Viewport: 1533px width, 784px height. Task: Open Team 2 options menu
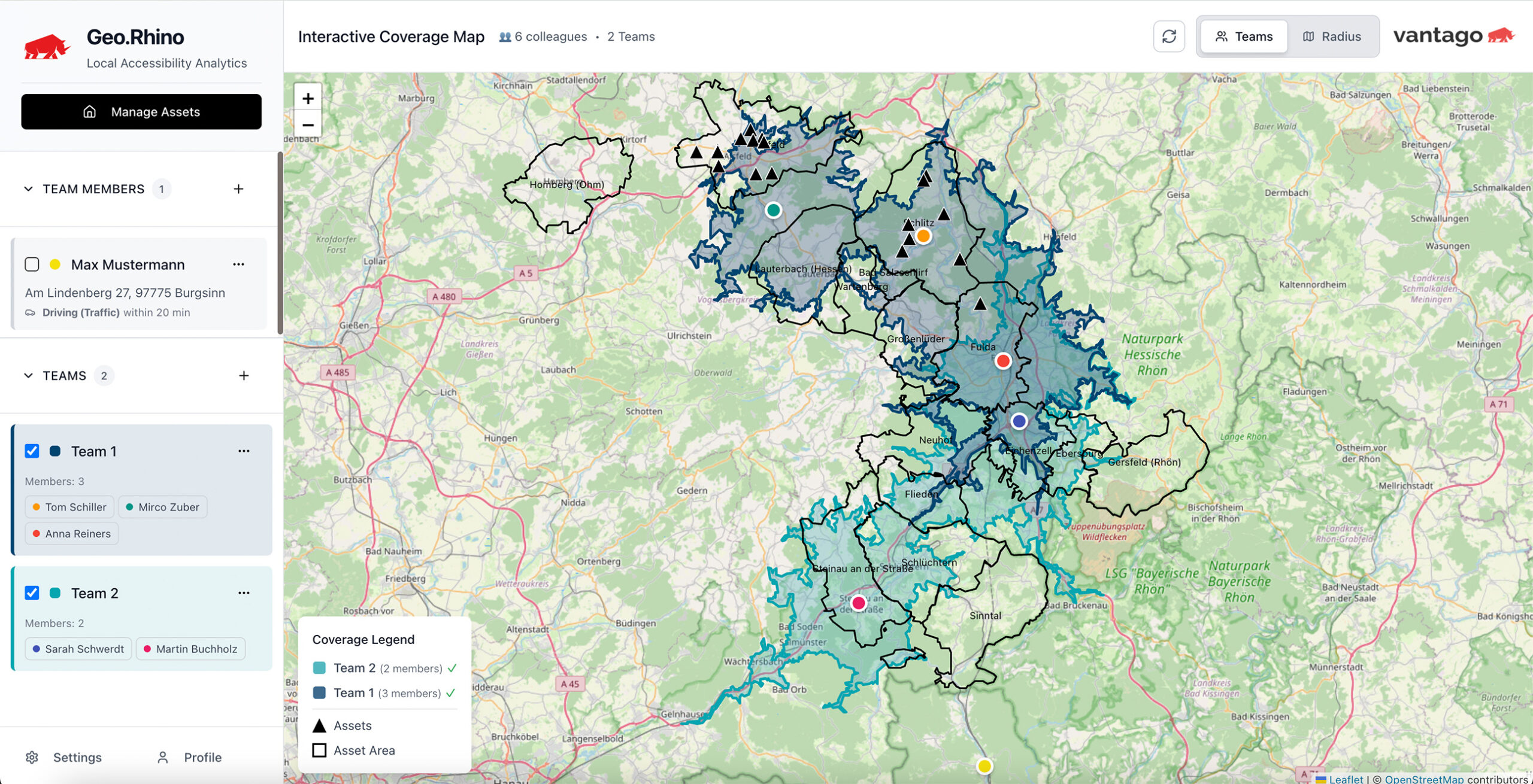[244, 593]
